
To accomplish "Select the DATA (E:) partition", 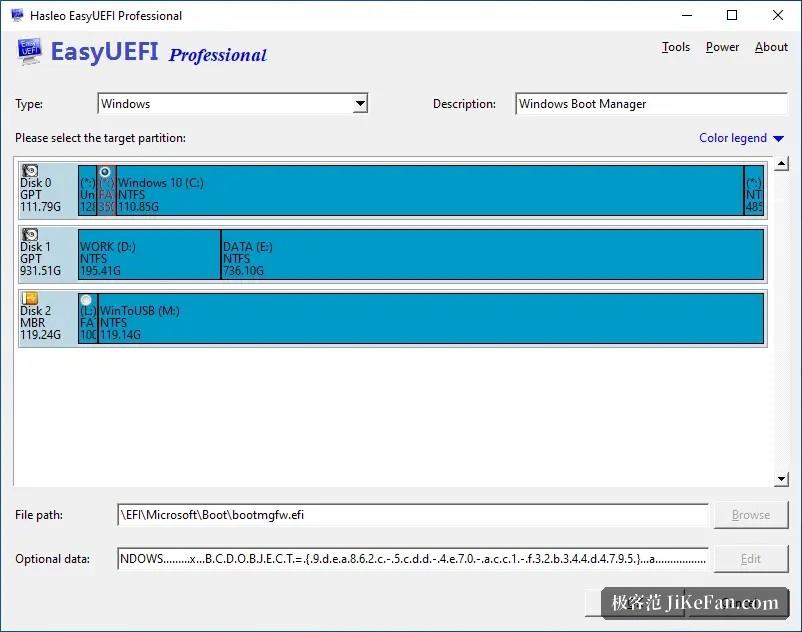I will 492,254.
